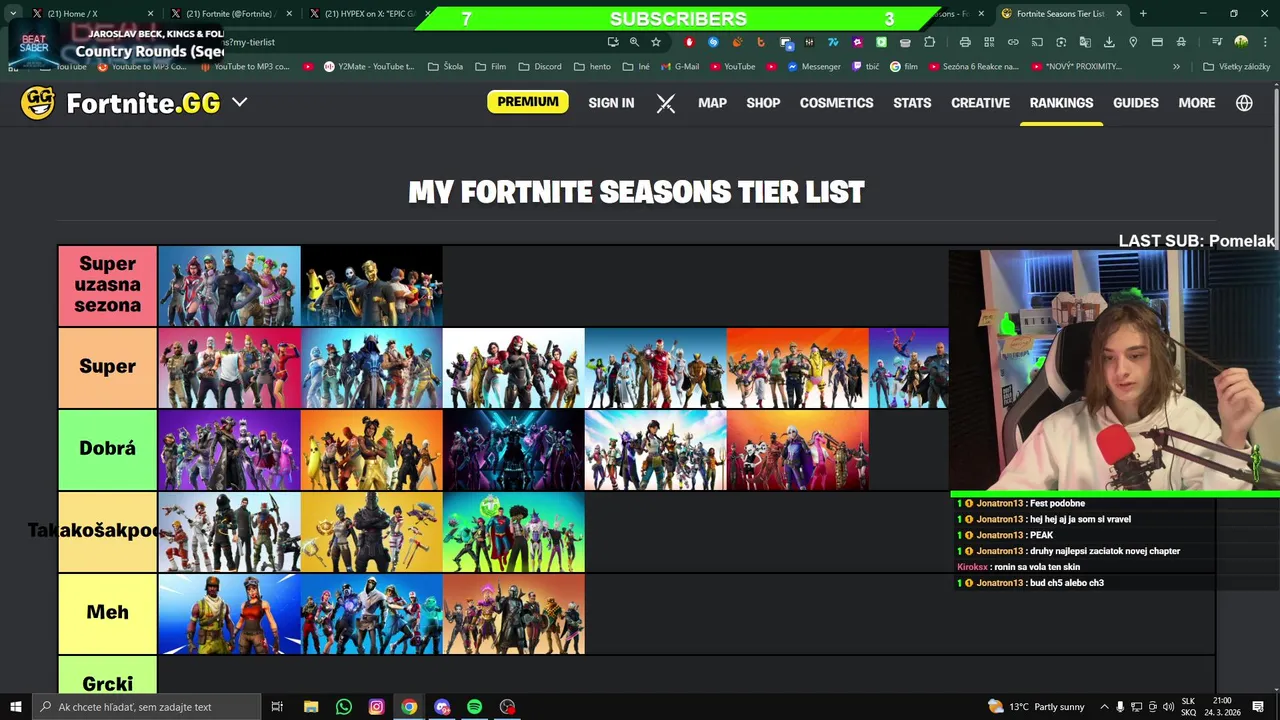Viewport: 1280px width, 720px height.
Task: Switch to the '(21) Fortnite (@Fortnite)' tab
Action: 228,14
